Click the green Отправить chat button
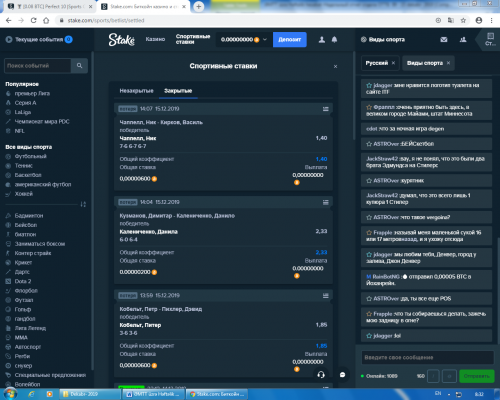The width and height of the screenshot is (500, 400). click(477, 376)
